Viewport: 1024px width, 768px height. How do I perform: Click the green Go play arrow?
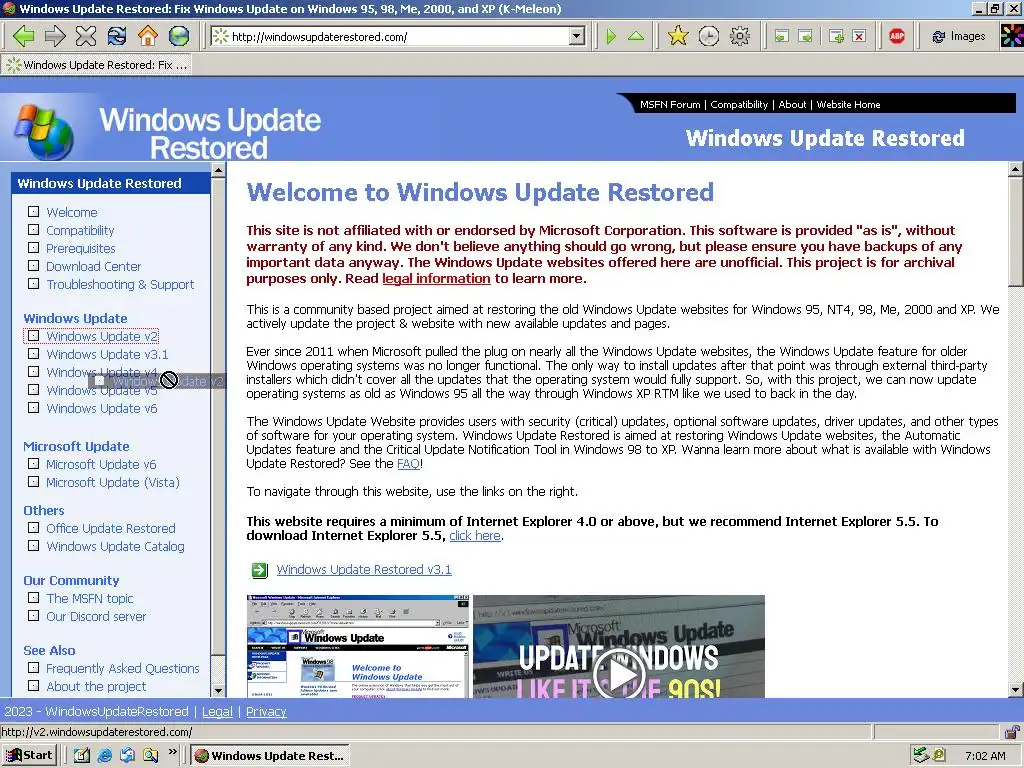point(611,37)
